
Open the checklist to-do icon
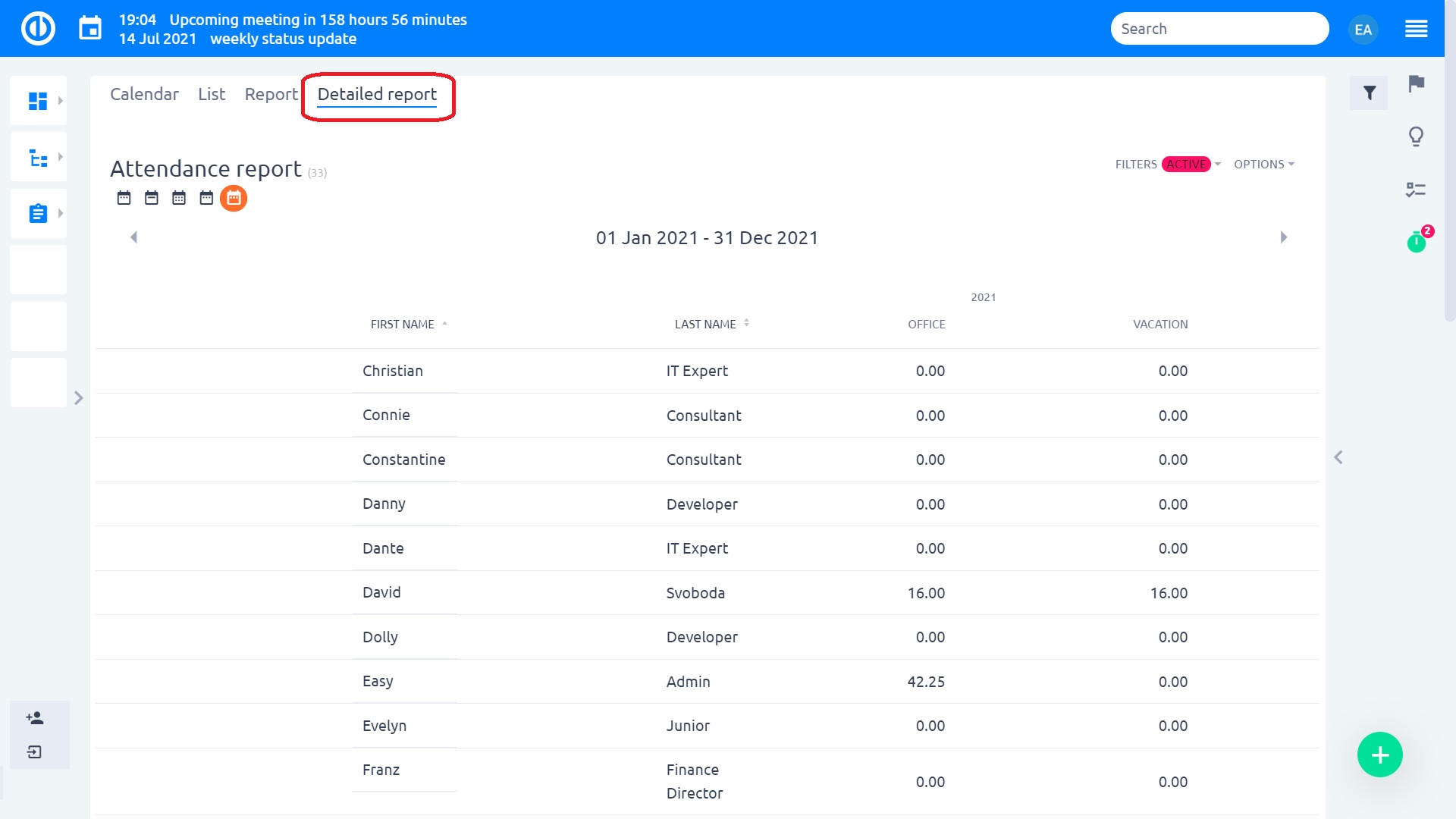pos(1415,190)
